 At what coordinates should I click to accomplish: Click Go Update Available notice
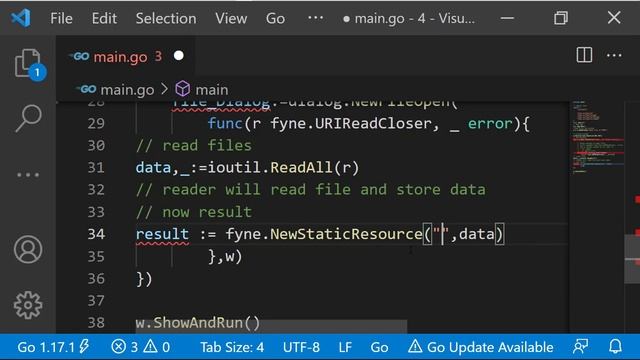[480, 347]
